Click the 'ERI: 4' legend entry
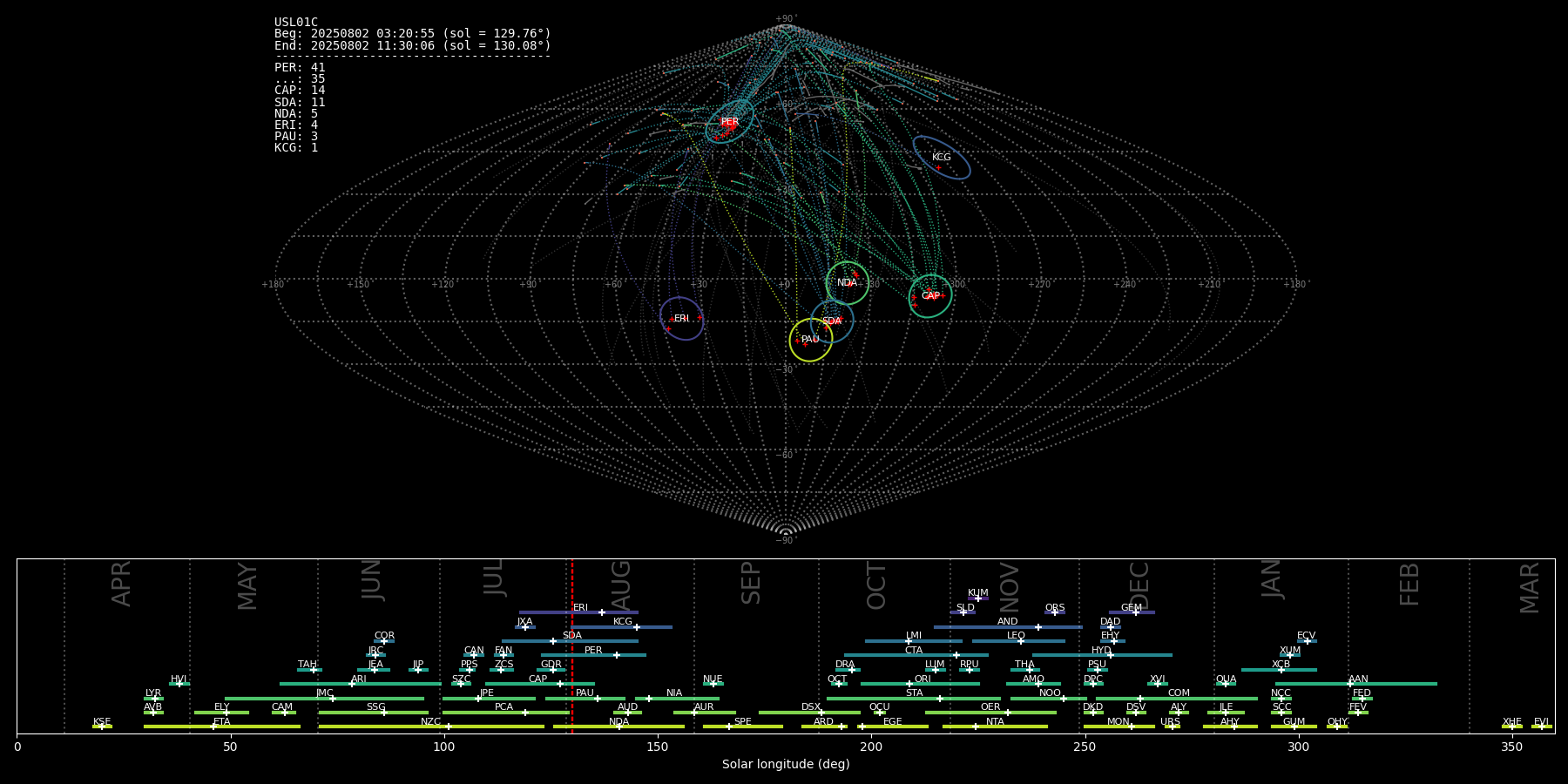 tap(296, 125)
